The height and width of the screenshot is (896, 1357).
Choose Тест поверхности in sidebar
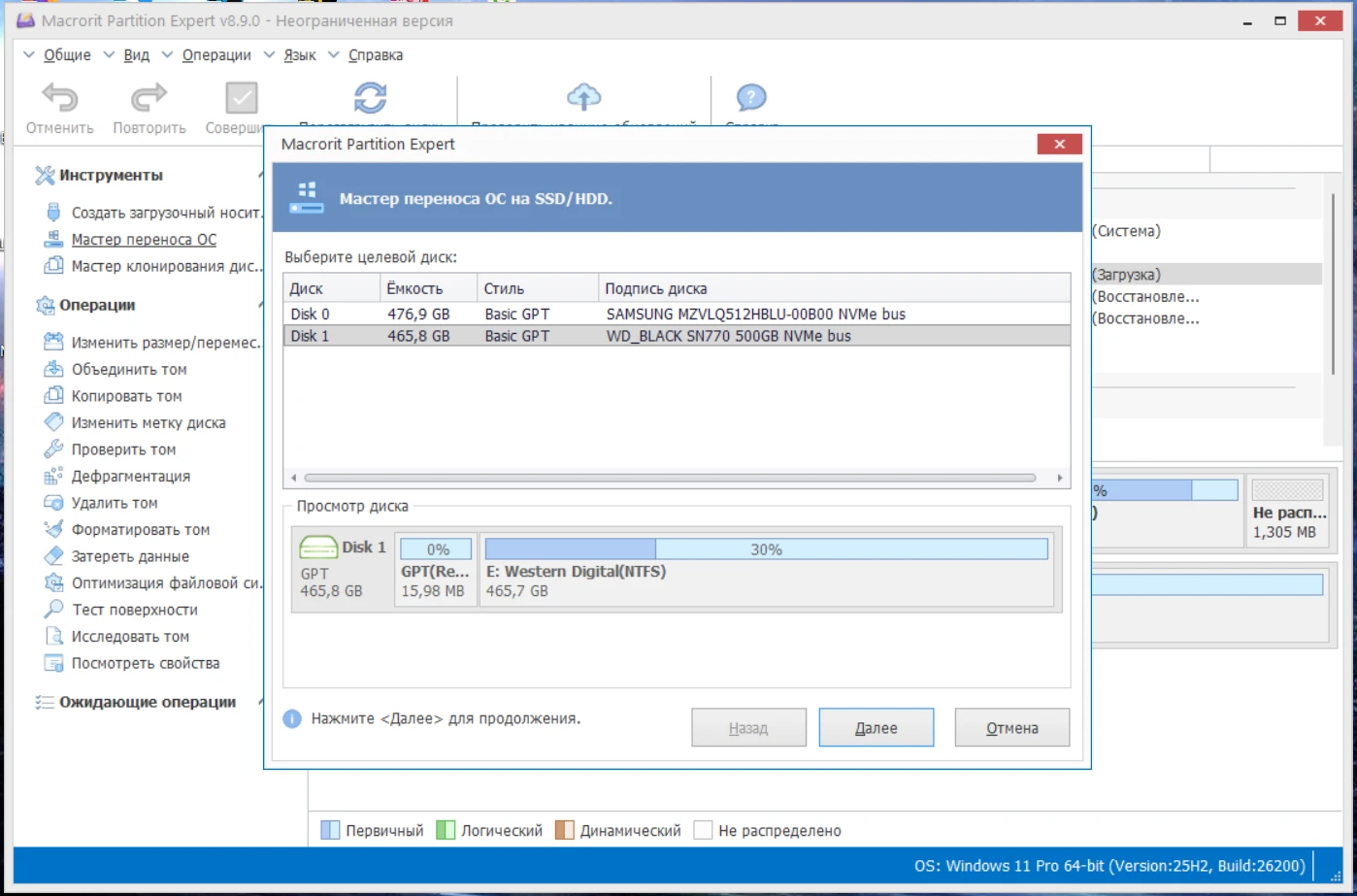tap(134, 611)
